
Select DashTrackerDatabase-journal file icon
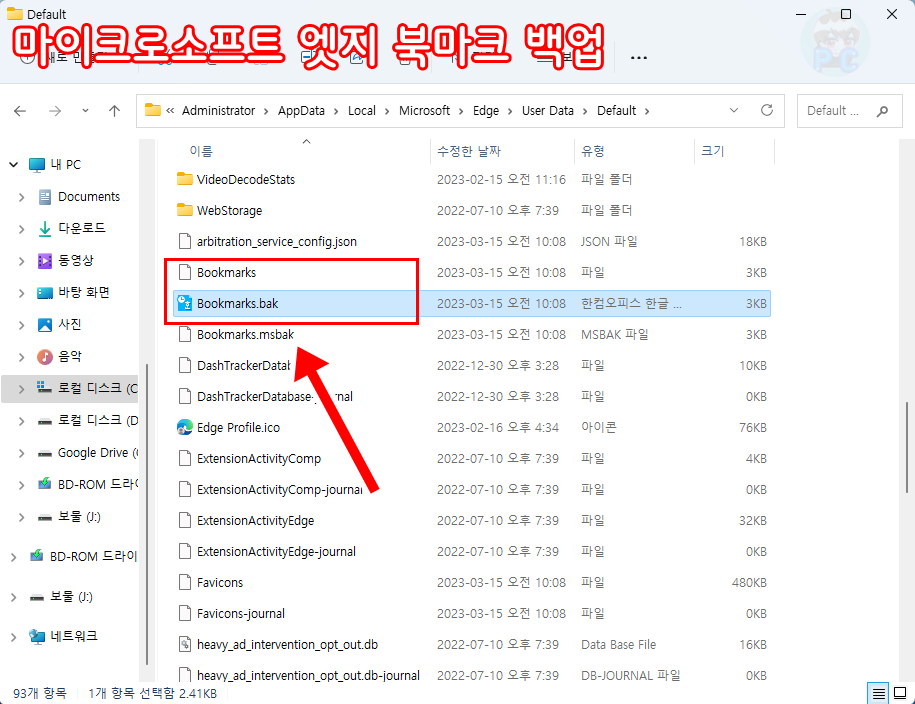tap(184, 396)
